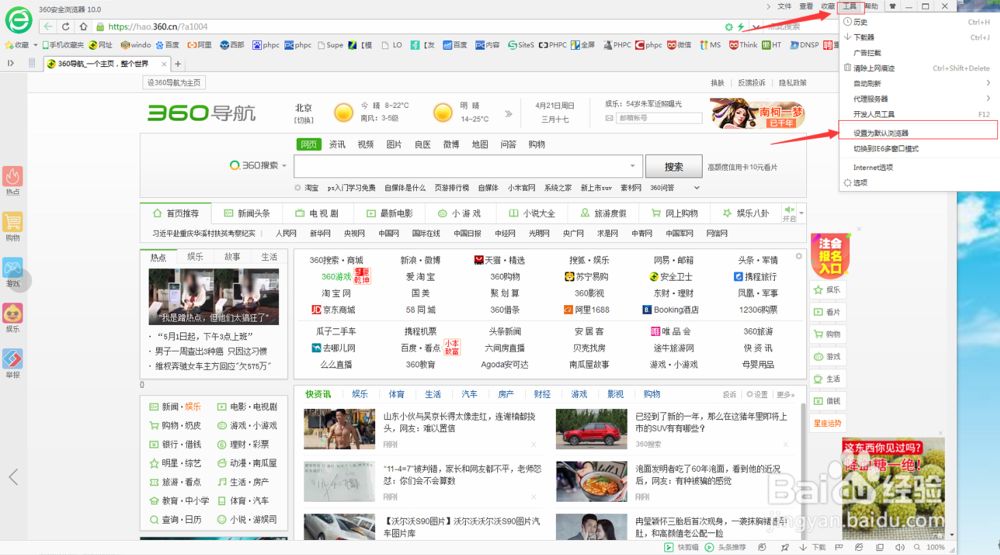Open the 淘宝网 link in site grid
The width and height of the screenshot is (1000, 555).
(336, 293)
